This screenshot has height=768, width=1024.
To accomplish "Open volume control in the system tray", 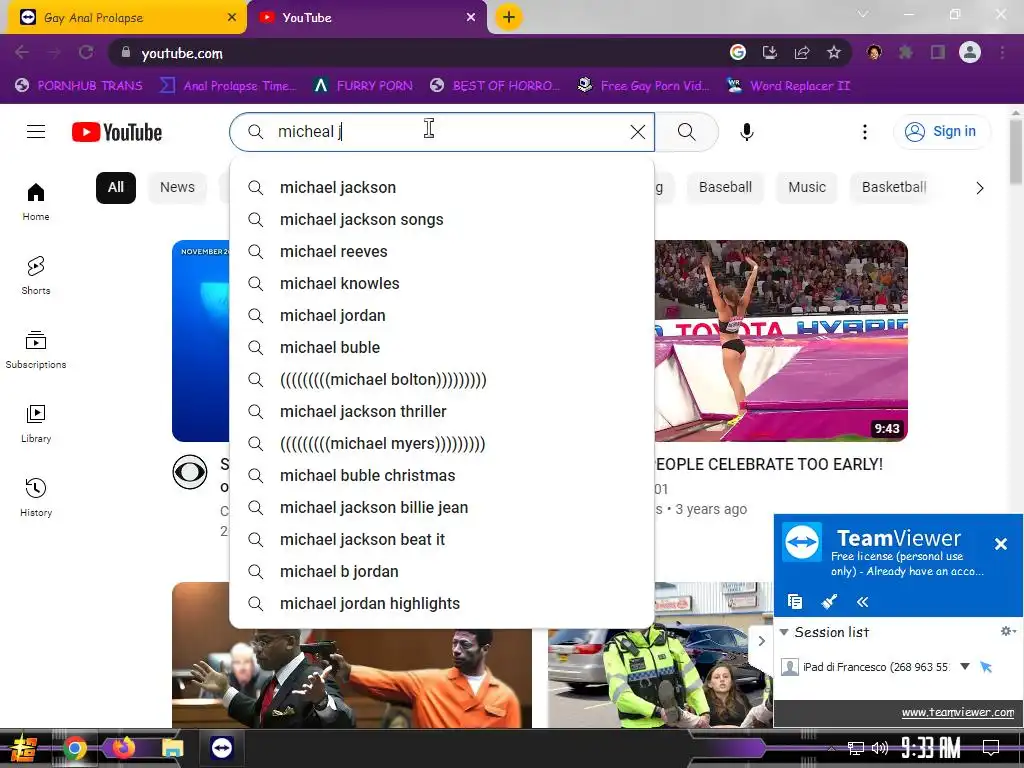I will [x=880, y=748].
